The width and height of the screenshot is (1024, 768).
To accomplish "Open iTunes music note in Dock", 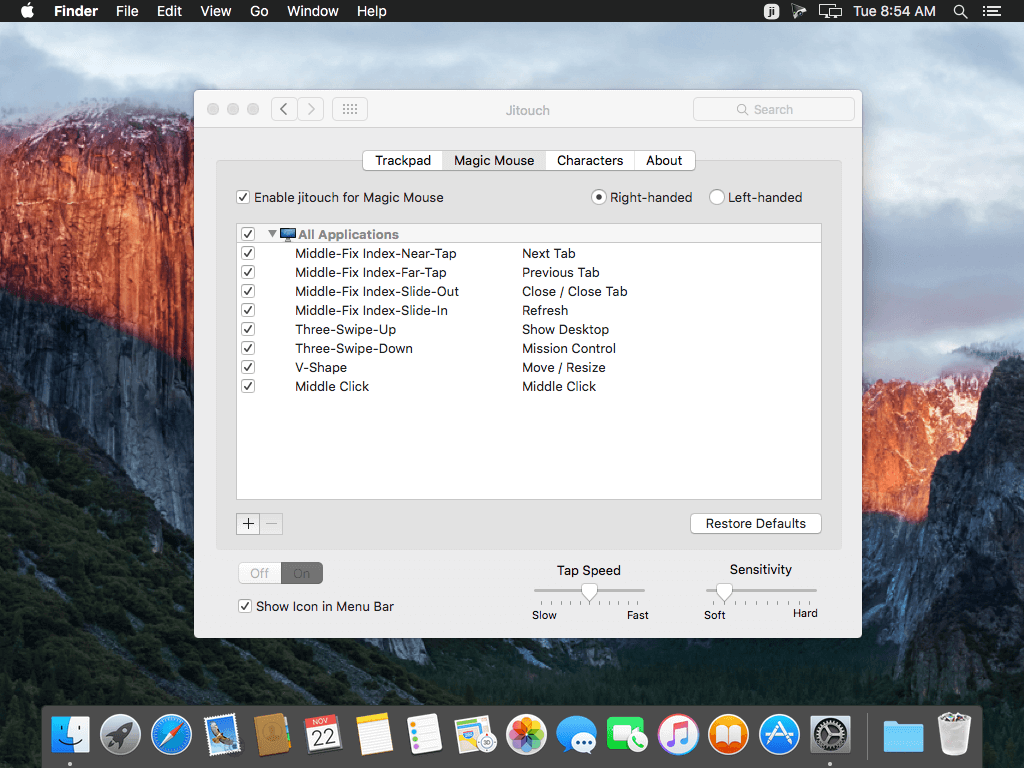I will tap(678, 734).
